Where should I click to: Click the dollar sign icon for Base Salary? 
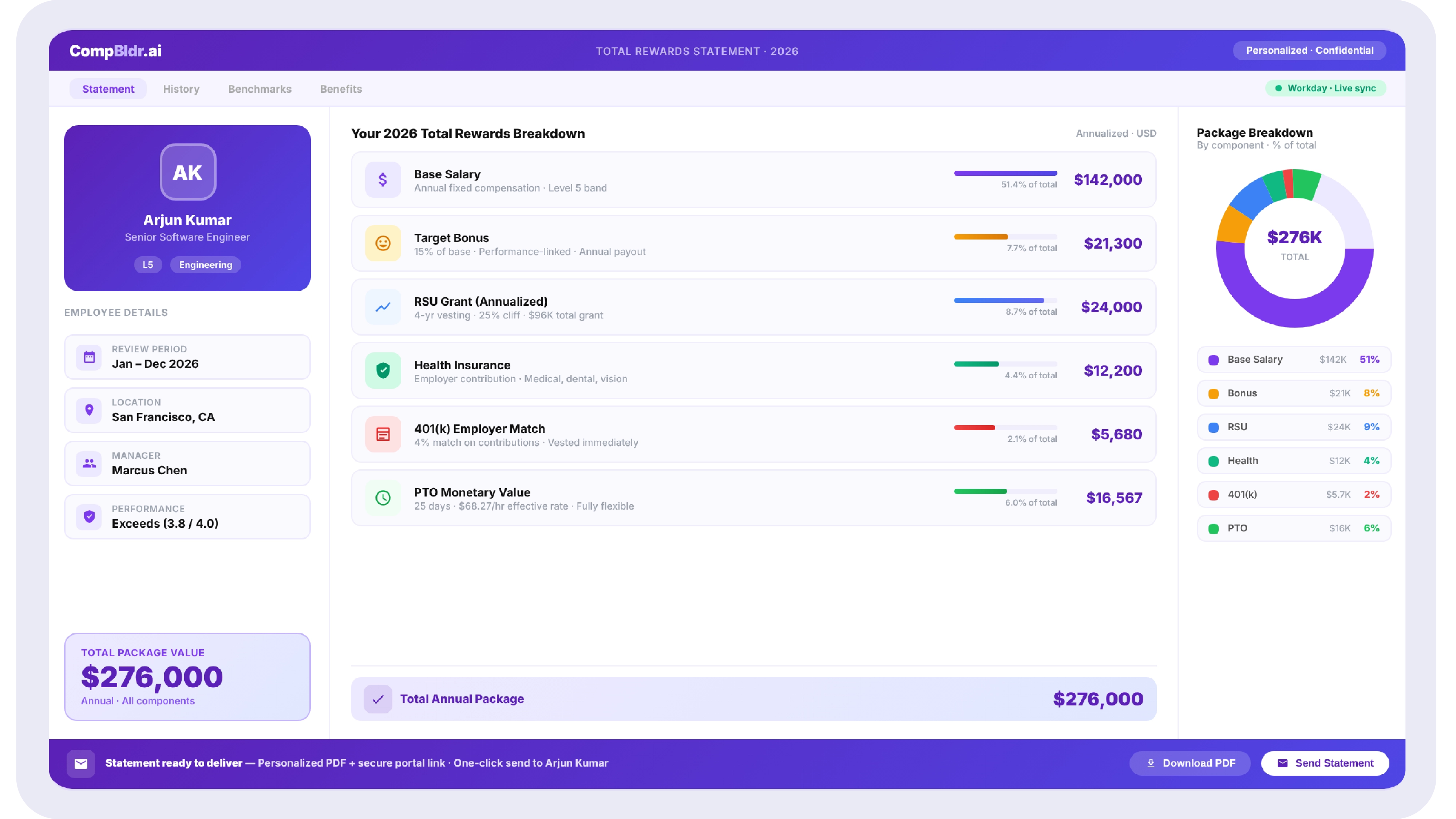tap(383, 180)
